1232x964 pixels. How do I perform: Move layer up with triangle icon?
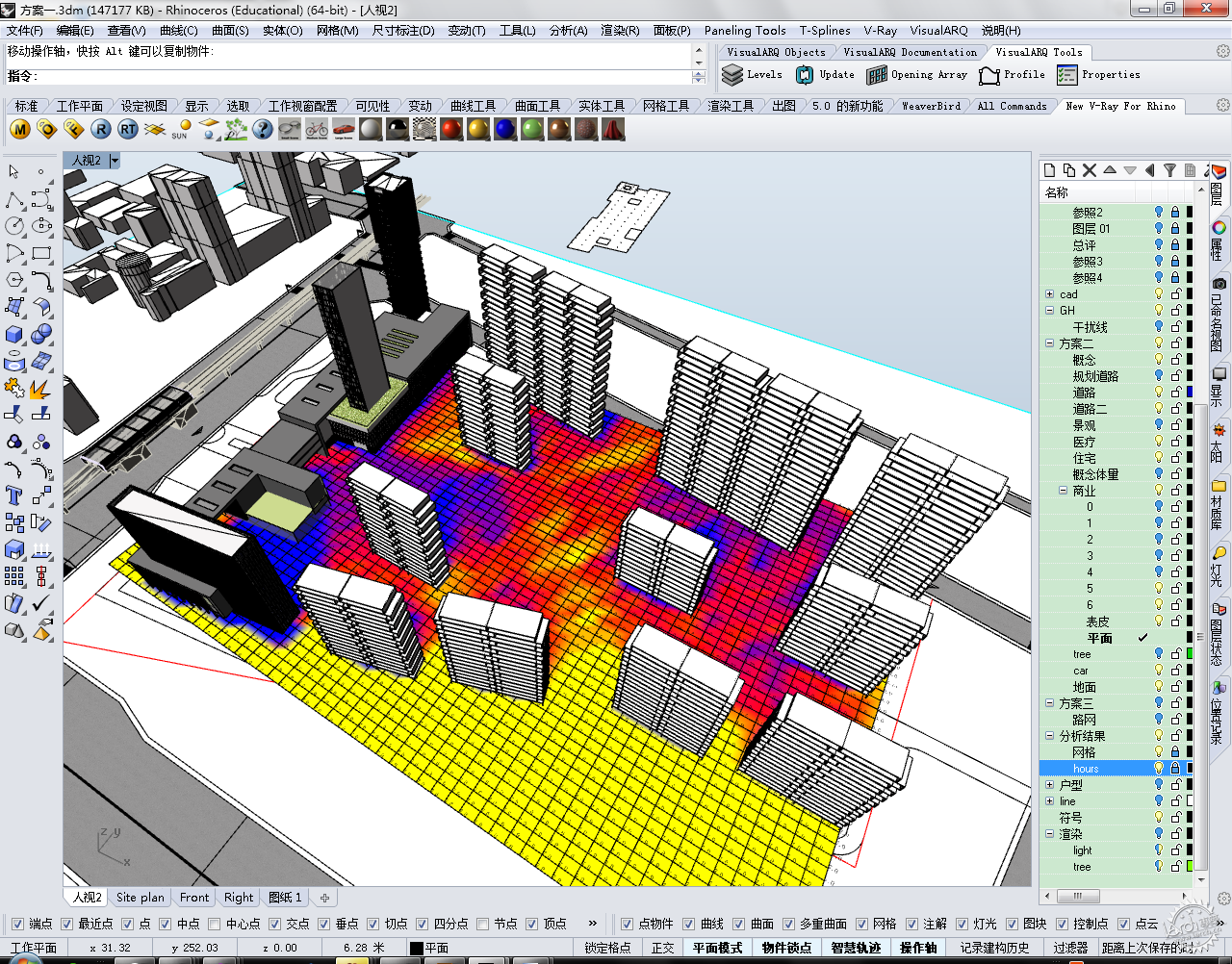click(x=1110, y=170)
